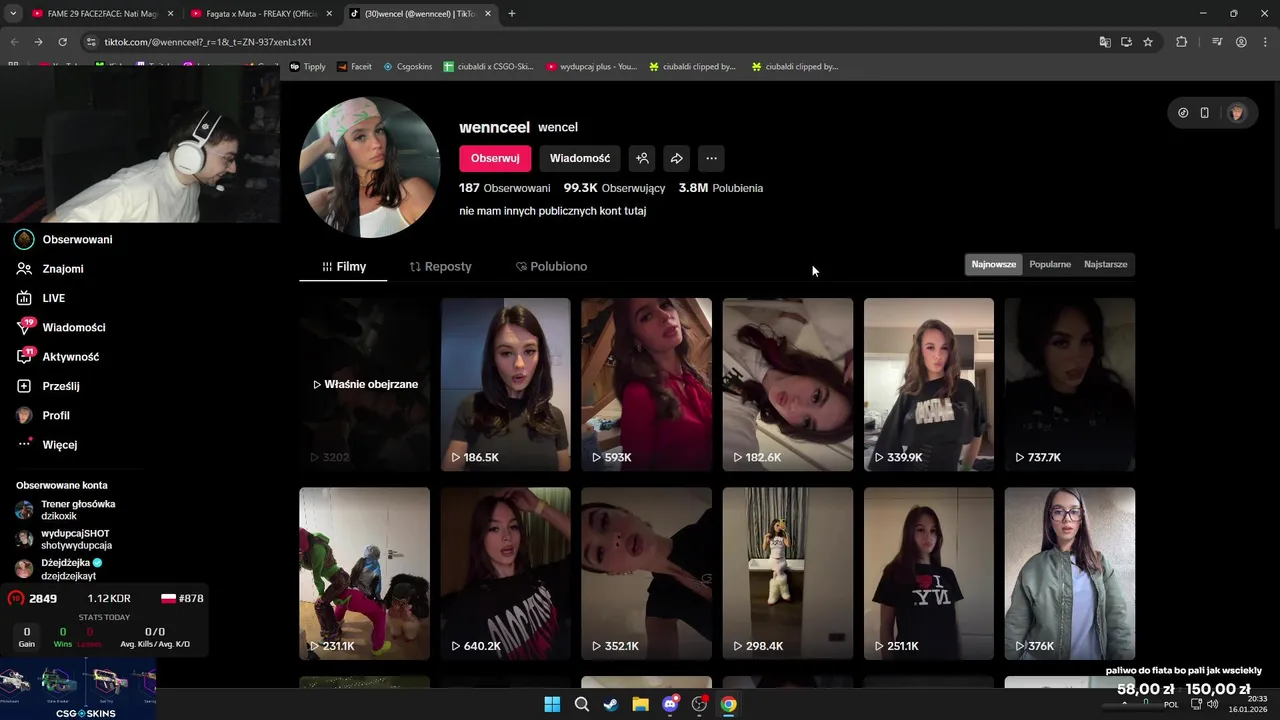Sort videos by Najstarsze
Viewport: 1280px width, 720px height.
tap(1105, 264)
